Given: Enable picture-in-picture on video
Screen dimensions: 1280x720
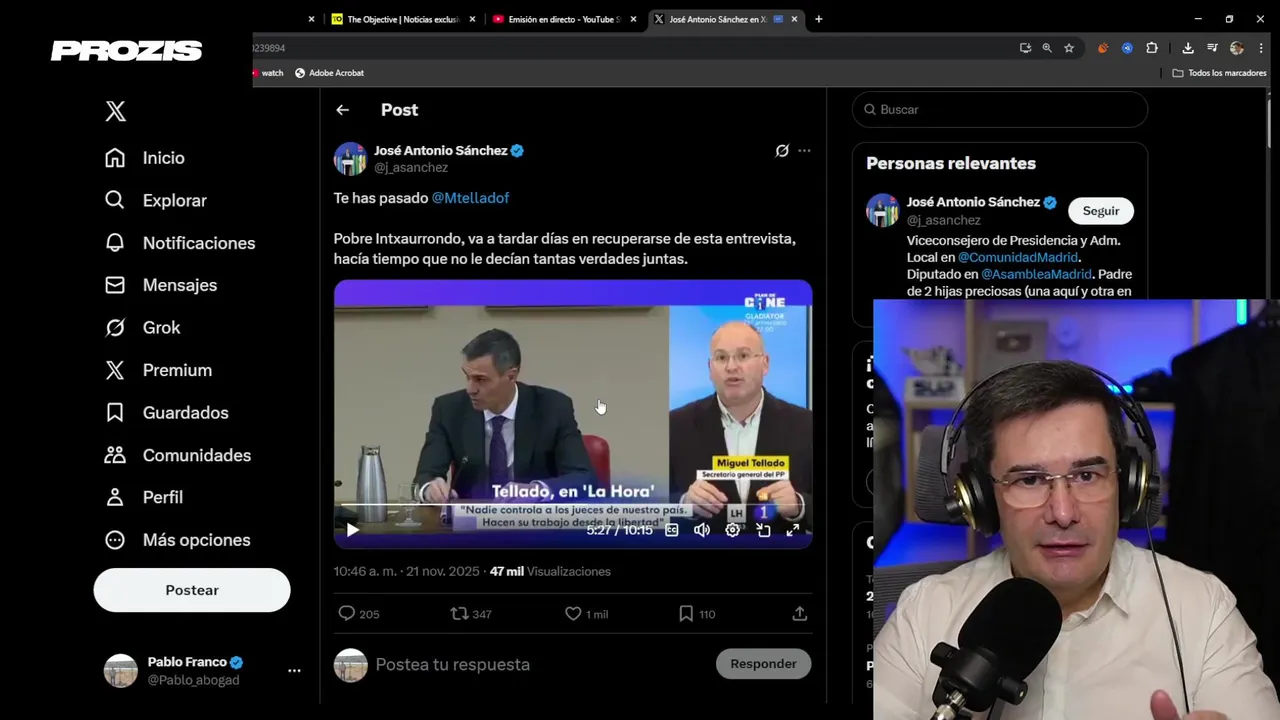Looking at the screenshot, I should [763, 530].
